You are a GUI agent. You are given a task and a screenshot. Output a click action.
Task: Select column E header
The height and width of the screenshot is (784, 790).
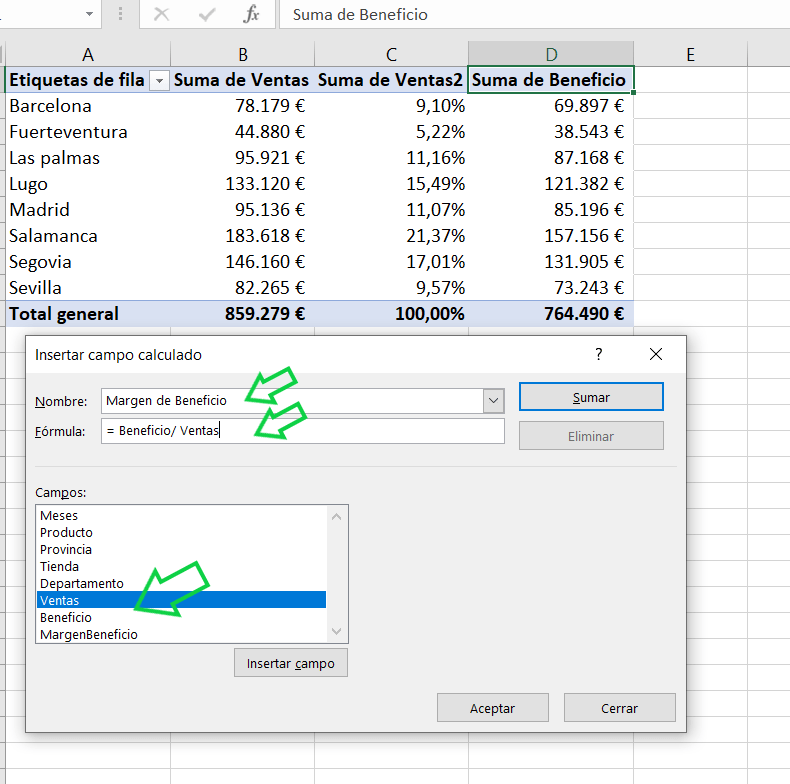point(690,54)
